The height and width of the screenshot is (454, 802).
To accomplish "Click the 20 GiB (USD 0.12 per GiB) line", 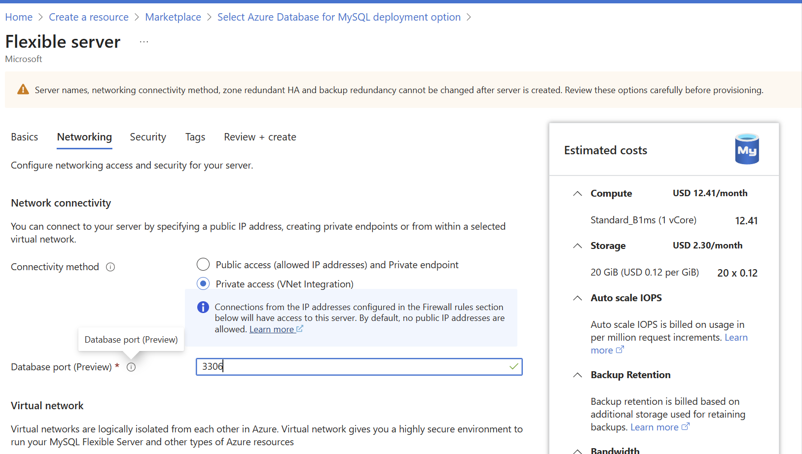I will pyautogui.click(x=644, y=272).
